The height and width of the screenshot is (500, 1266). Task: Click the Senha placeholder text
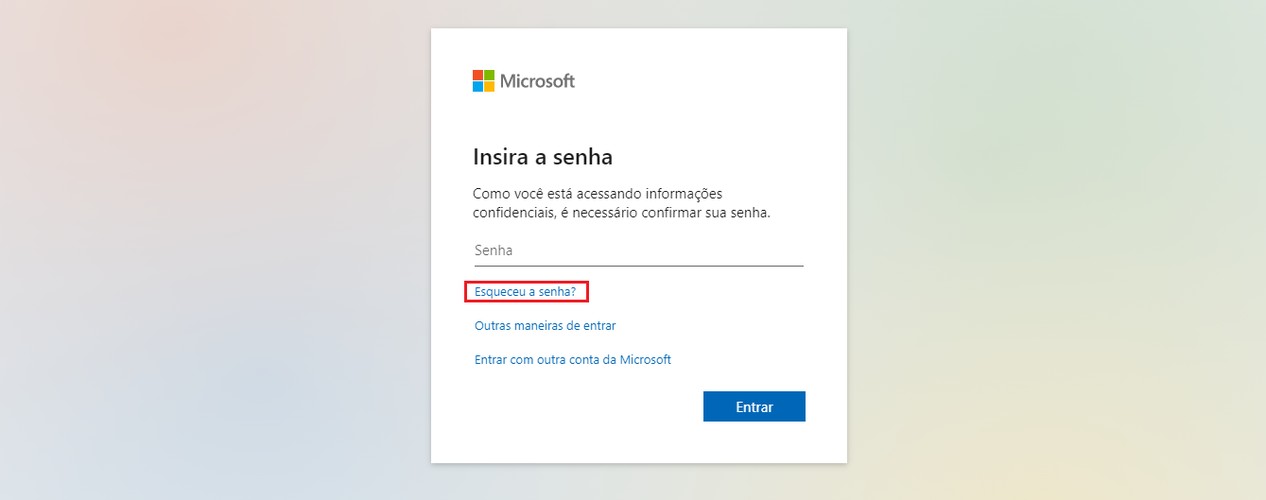click(x=493, y=251)
